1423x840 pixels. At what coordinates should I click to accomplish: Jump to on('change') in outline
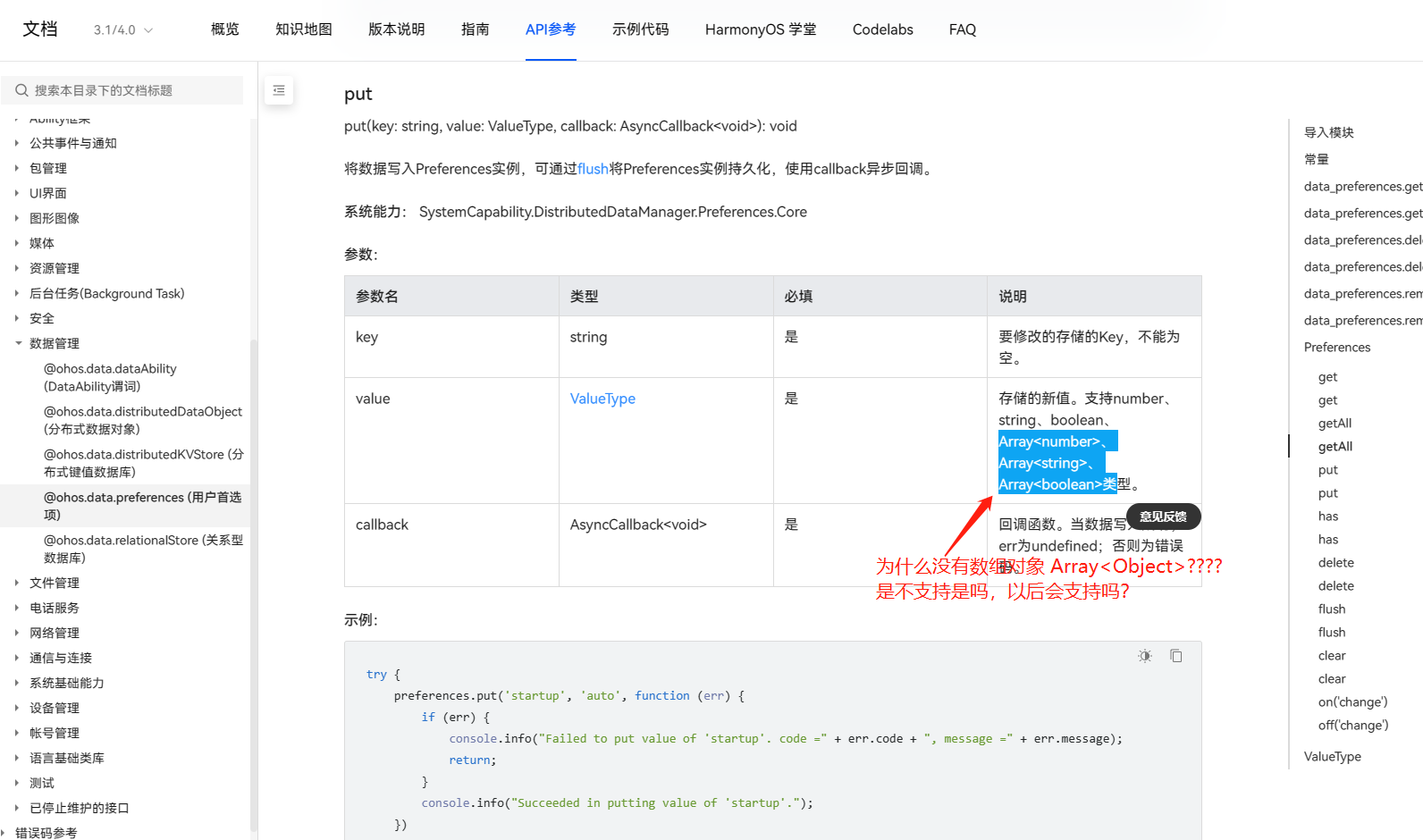1353,701
